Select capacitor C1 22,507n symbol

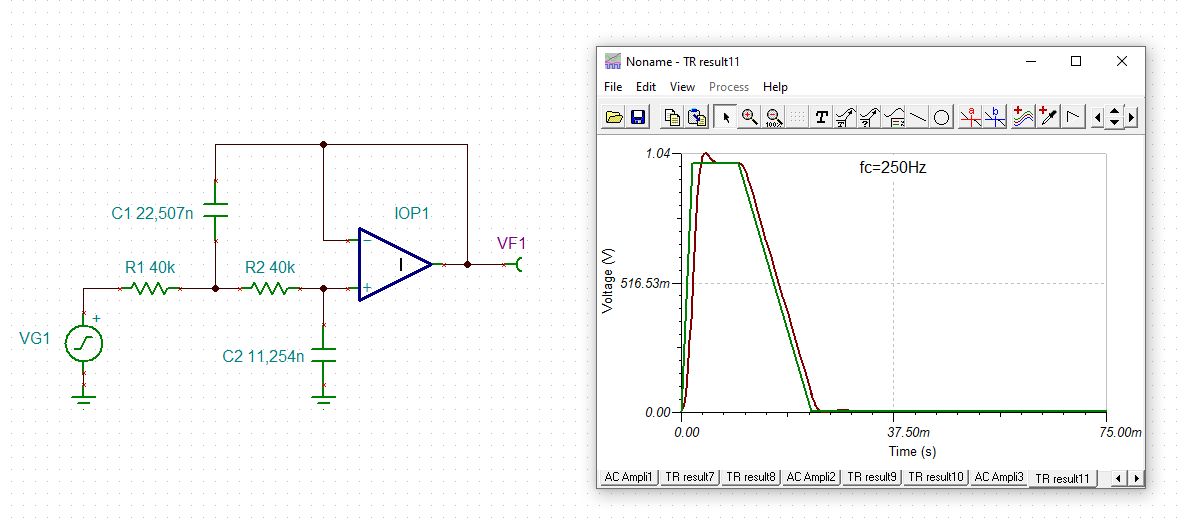click(216, 210)
